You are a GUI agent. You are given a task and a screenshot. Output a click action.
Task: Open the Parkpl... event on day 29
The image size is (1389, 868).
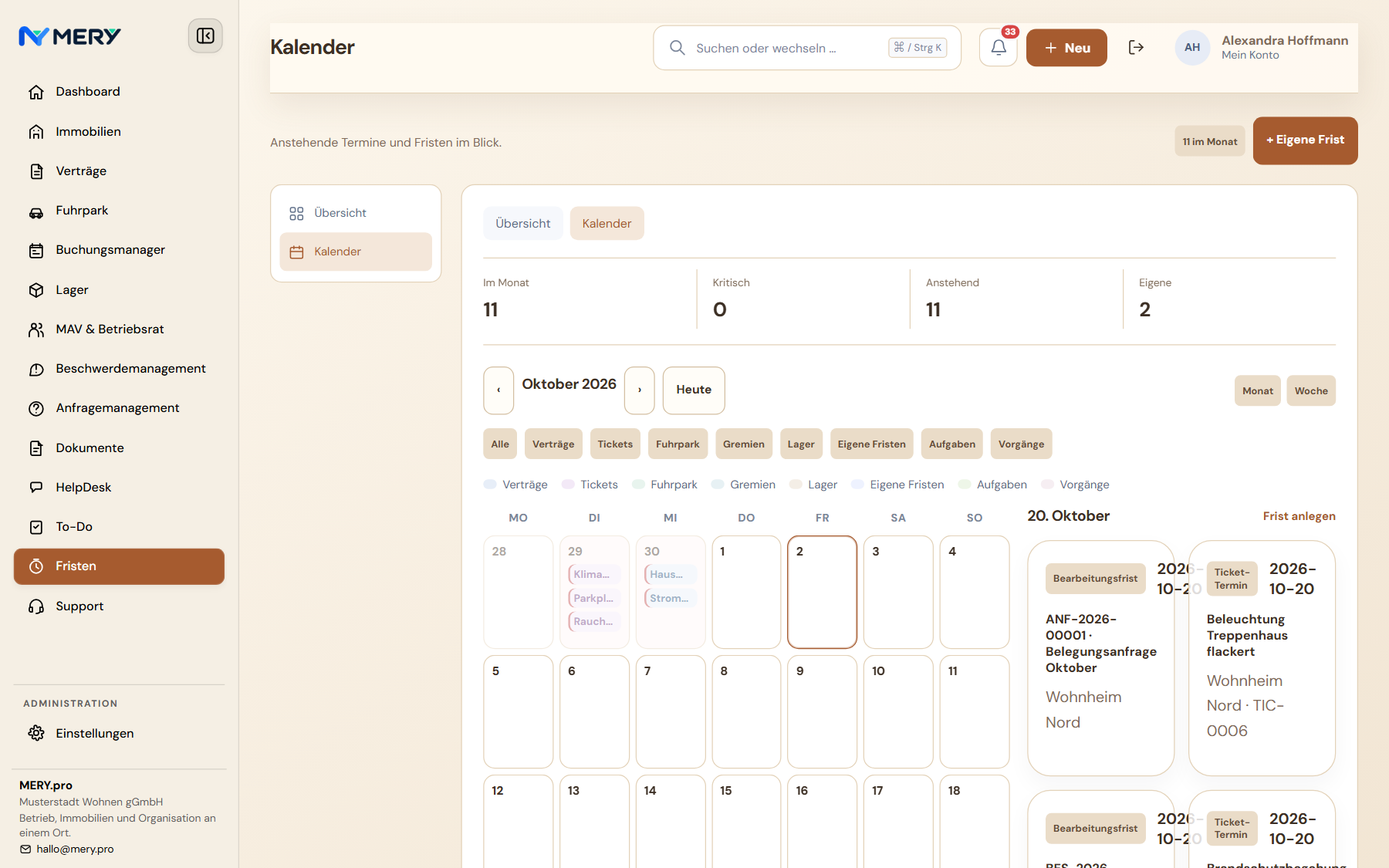tap(594, 598)
